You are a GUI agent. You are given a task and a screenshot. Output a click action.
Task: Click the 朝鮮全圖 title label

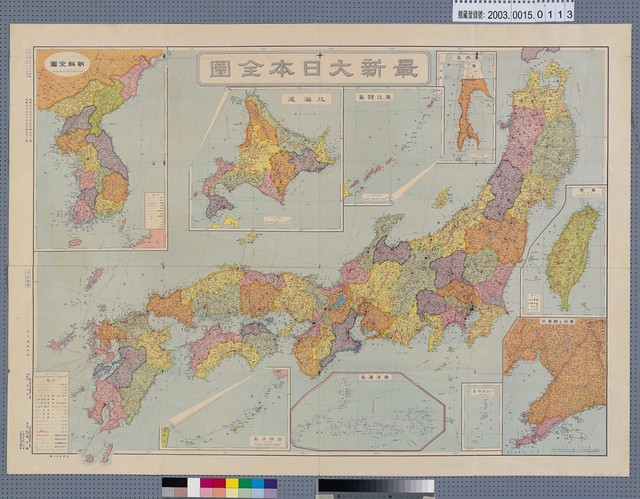tap(68, 64)
